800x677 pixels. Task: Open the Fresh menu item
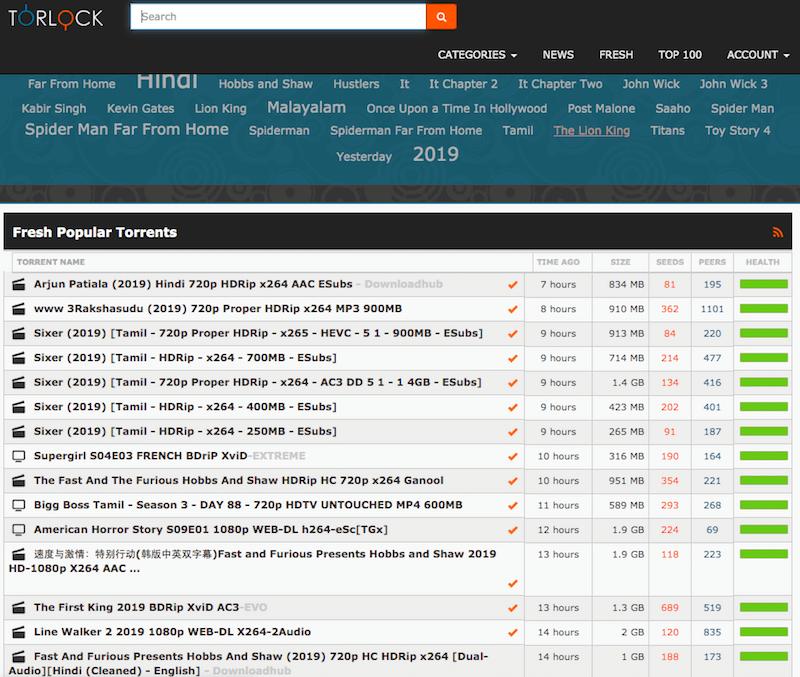616,55
